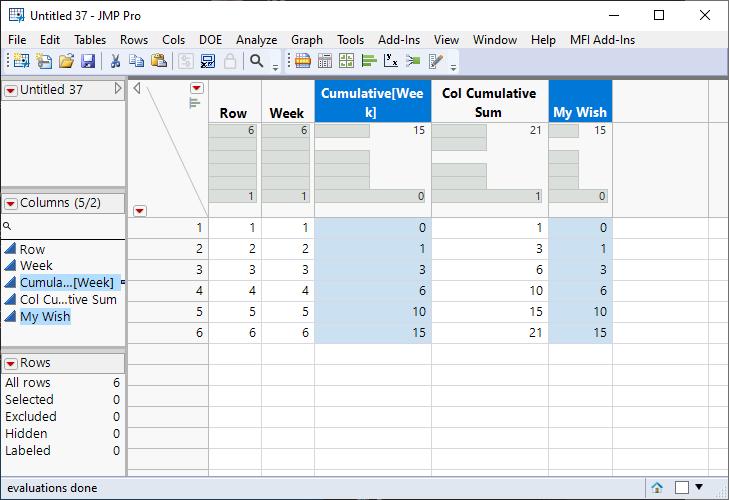Click the Cut scissors icon
Image resolution: width=729 pixels, height=500 pixels.
point(115,61)
